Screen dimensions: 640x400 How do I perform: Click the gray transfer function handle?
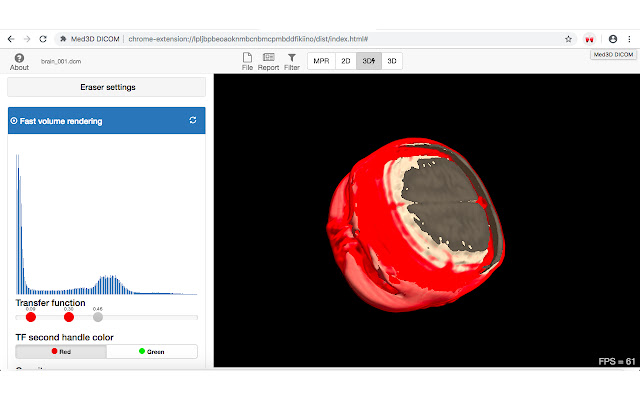(x=98, y=317)
